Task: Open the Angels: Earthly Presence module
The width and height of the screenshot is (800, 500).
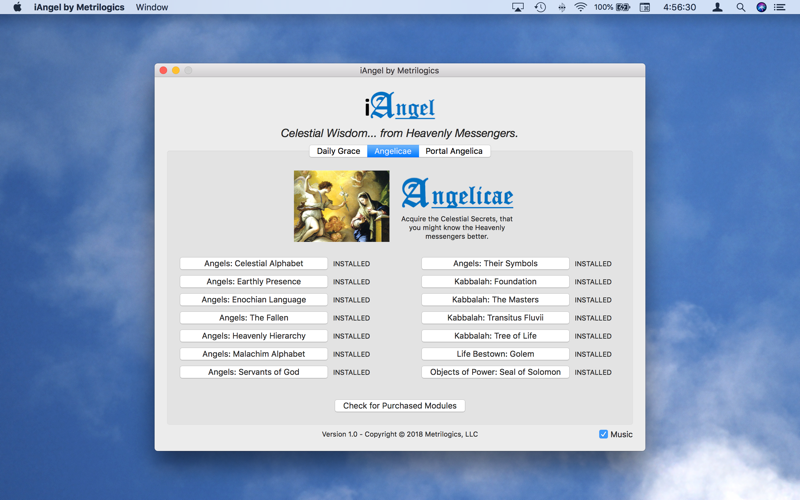Action: click(254, 282)
